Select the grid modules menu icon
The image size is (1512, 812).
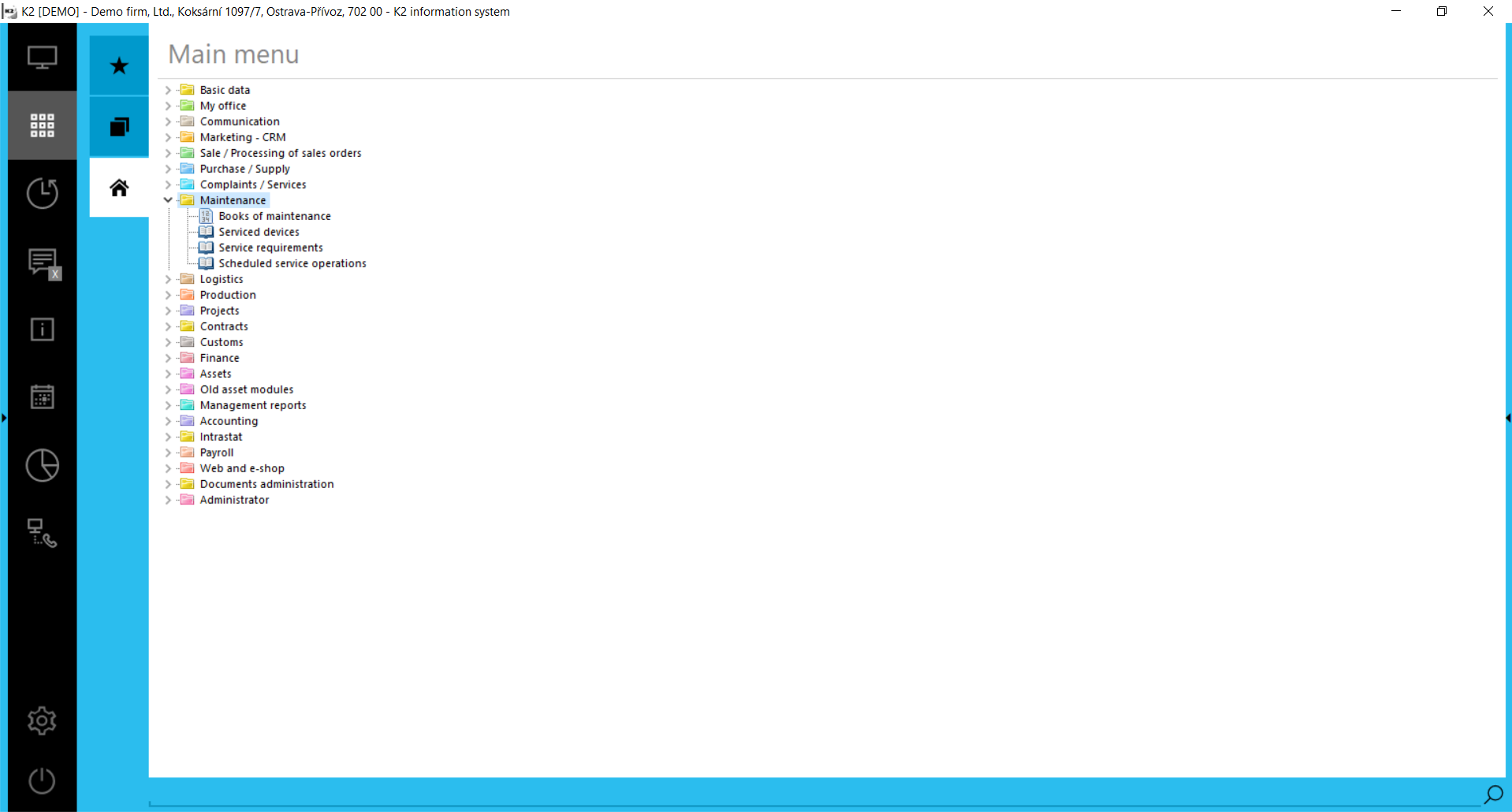tap(43, 125)
